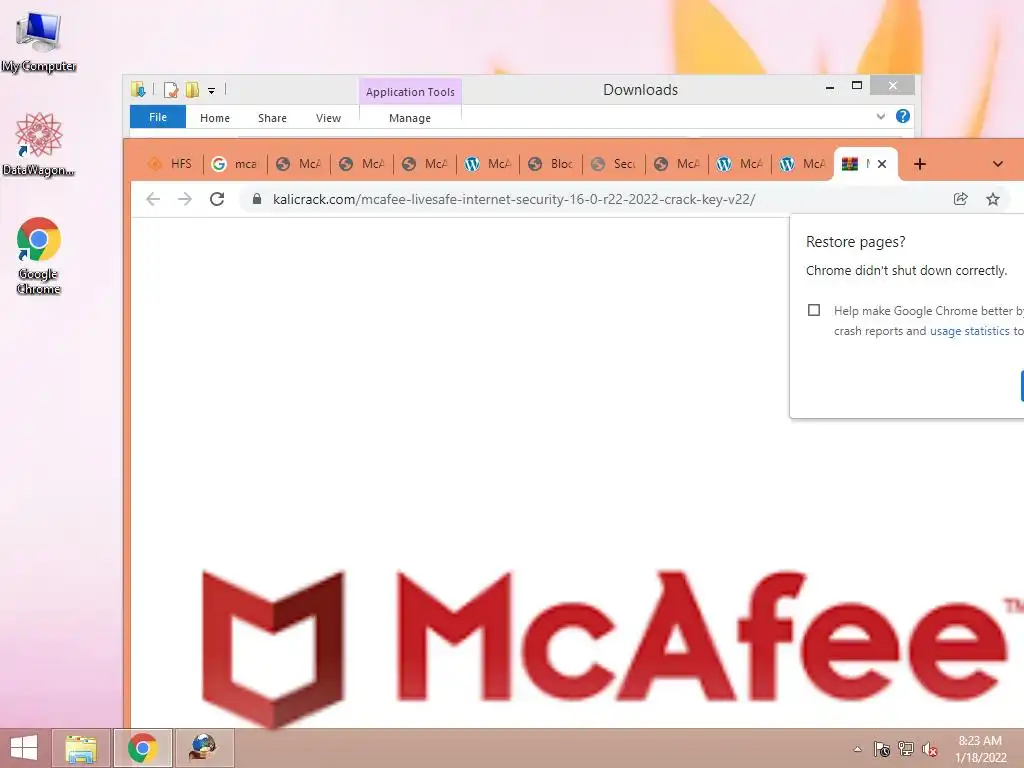Minimize the Downloads window
1024x768 pixels.
[830, 86]
